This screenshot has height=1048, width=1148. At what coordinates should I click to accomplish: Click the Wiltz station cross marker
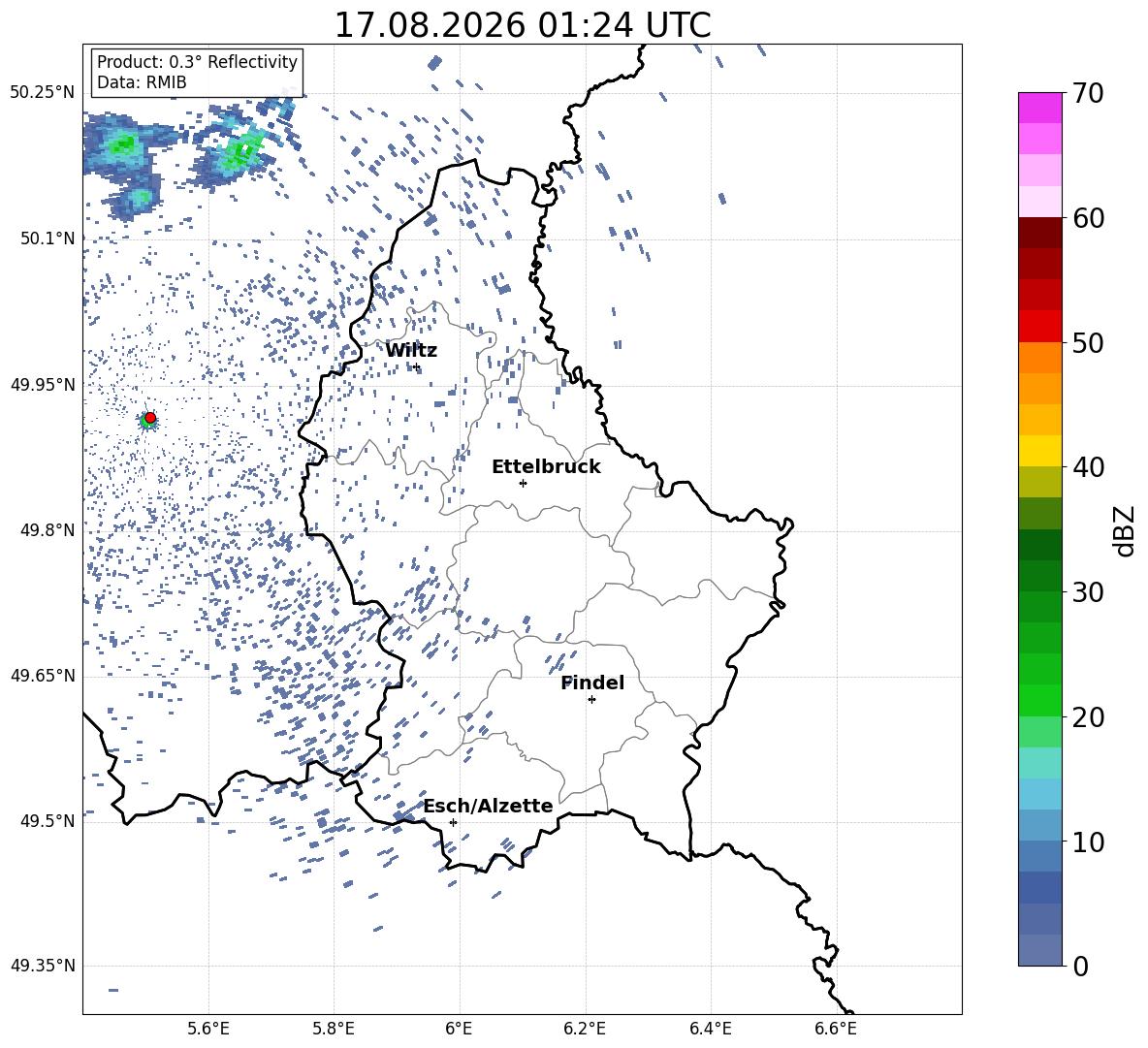417,367
